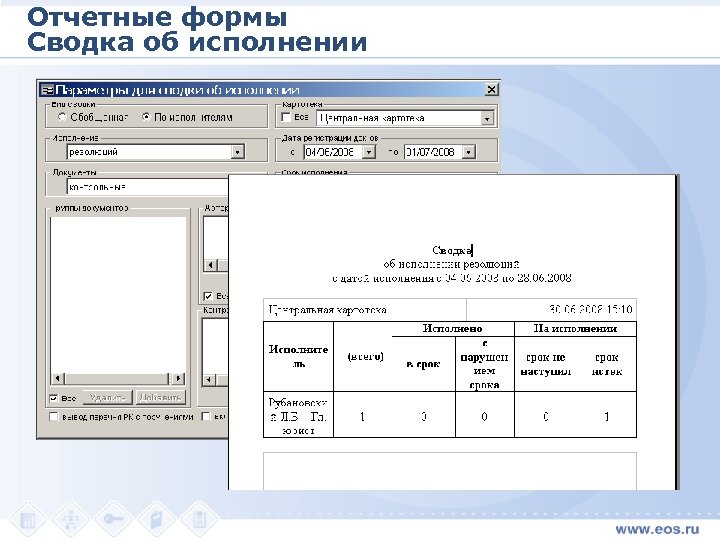Click inside the empty Группы документов list
720x540 pixels.
pyautogui.click(x=118, y=294)
